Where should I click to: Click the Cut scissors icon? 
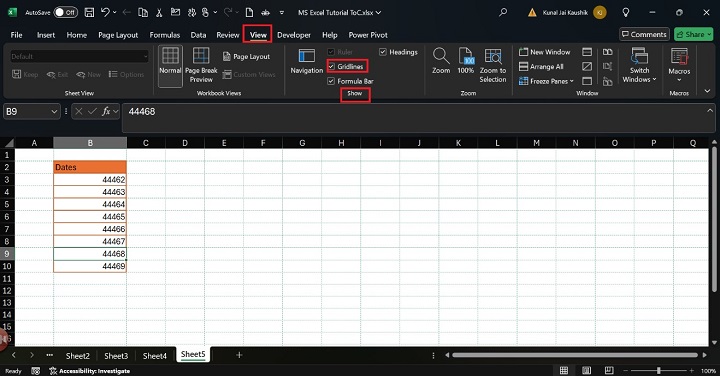[x=159, y=13]
